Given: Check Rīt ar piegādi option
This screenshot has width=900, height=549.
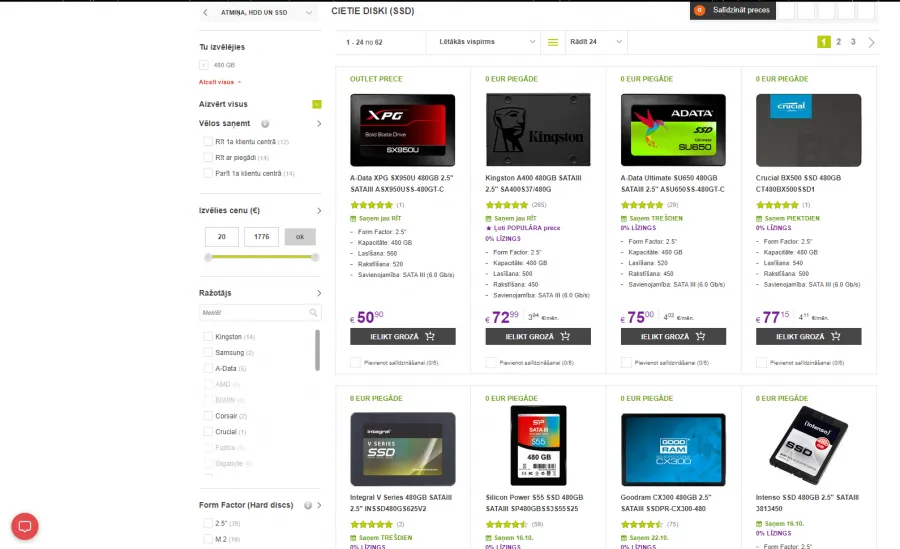Looking at the screenshot, I should [x=208, y=157].
